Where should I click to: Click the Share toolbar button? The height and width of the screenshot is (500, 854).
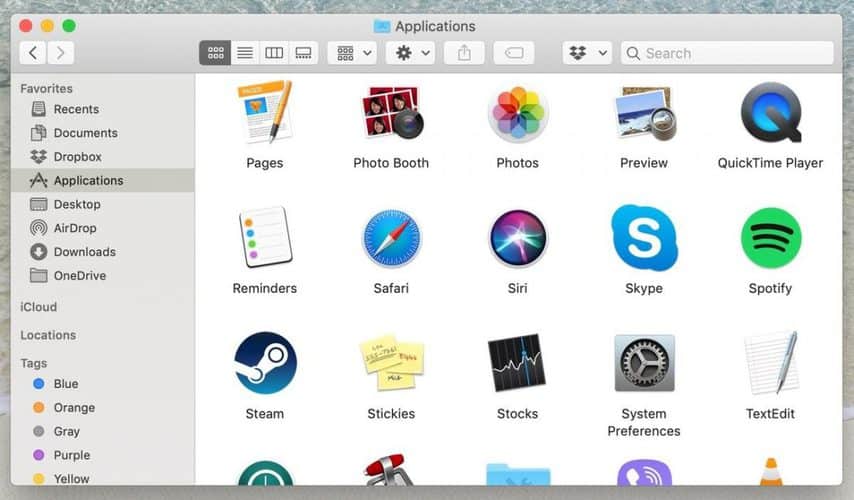pyautogui.click(x=464, y=53)
